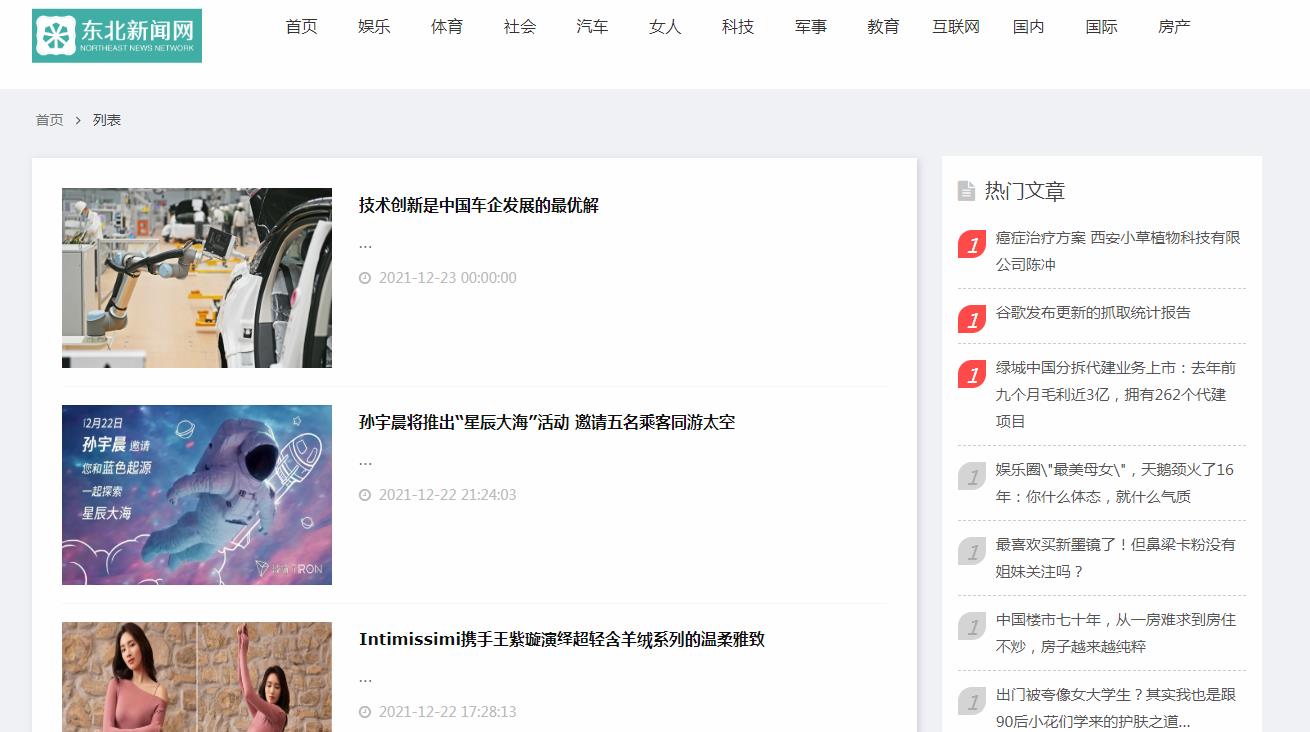Screen dimensions: 1310x732
Task: Click the 东北新闻网 site logo
Action: (117, 36)
